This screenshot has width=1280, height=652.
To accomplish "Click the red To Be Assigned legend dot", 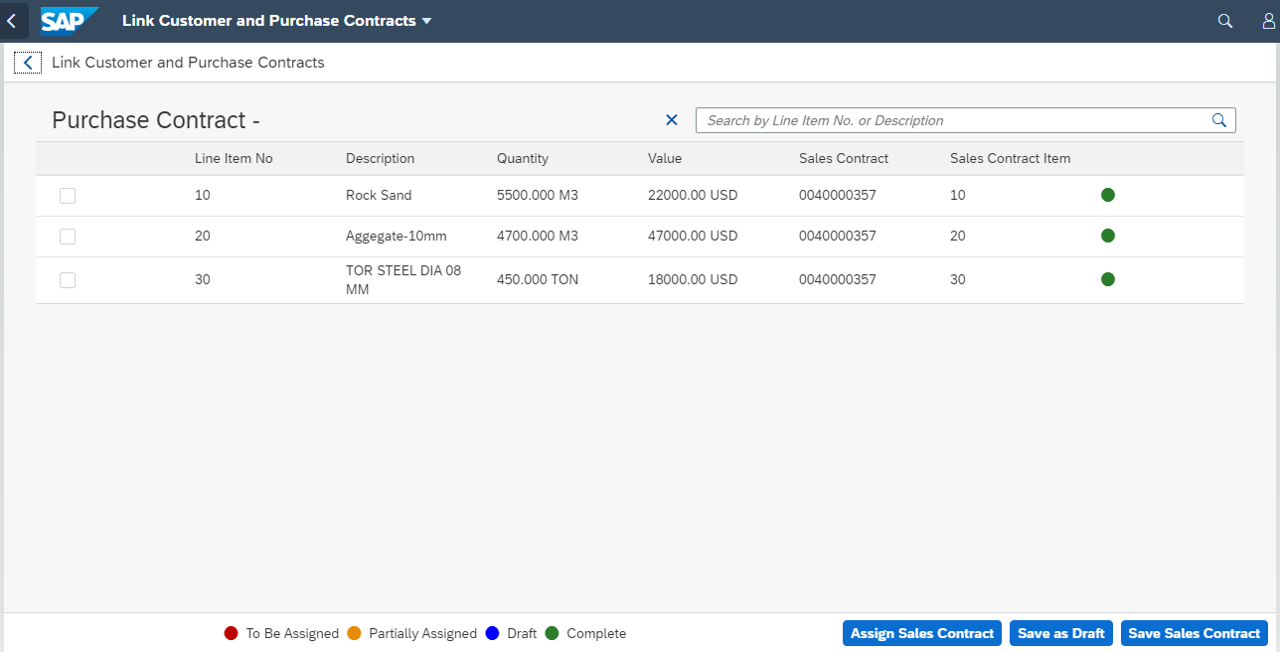I will (x=231, y=633).
